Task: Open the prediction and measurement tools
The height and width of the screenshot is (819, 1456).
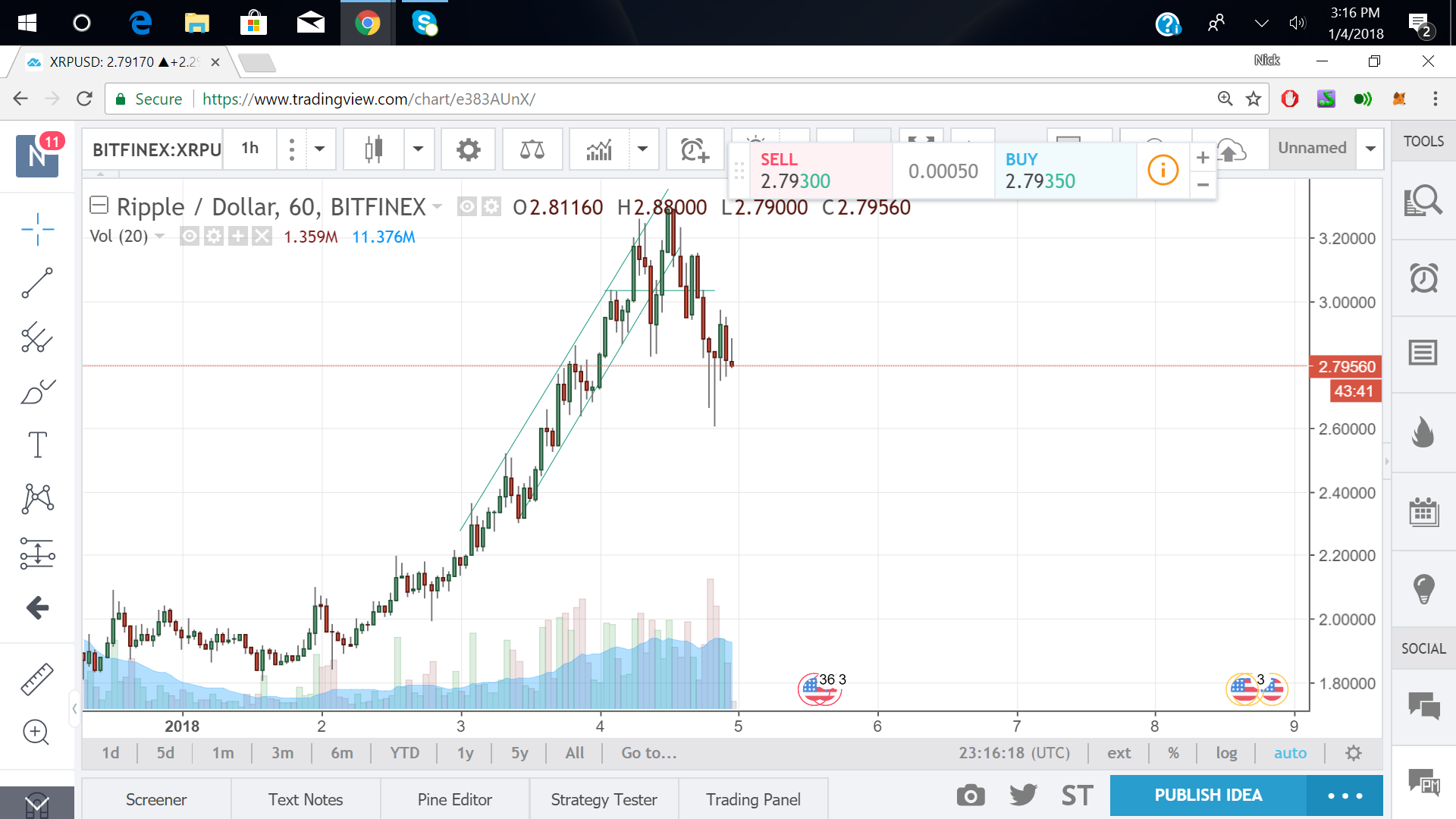Action: pyautogui.click(x=37, y=554)
